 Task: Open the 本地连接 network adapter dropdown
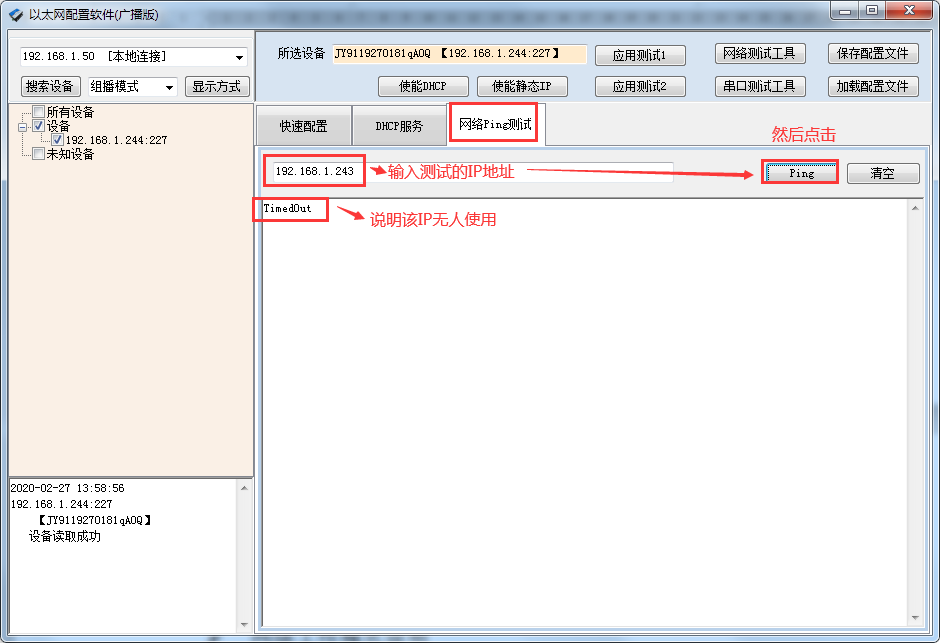tap(238, 57)
